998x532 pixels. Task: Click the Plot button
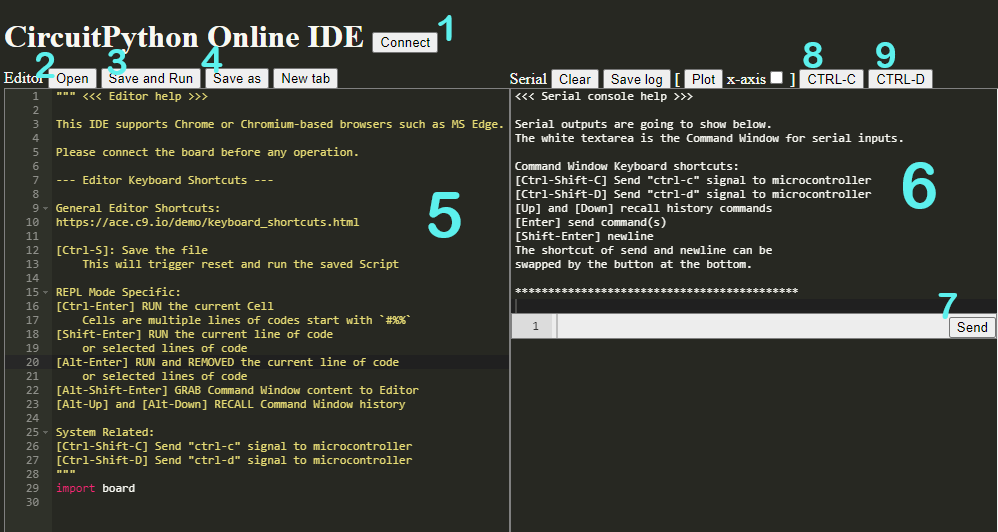pyautogui.click(x=703, y=79)
